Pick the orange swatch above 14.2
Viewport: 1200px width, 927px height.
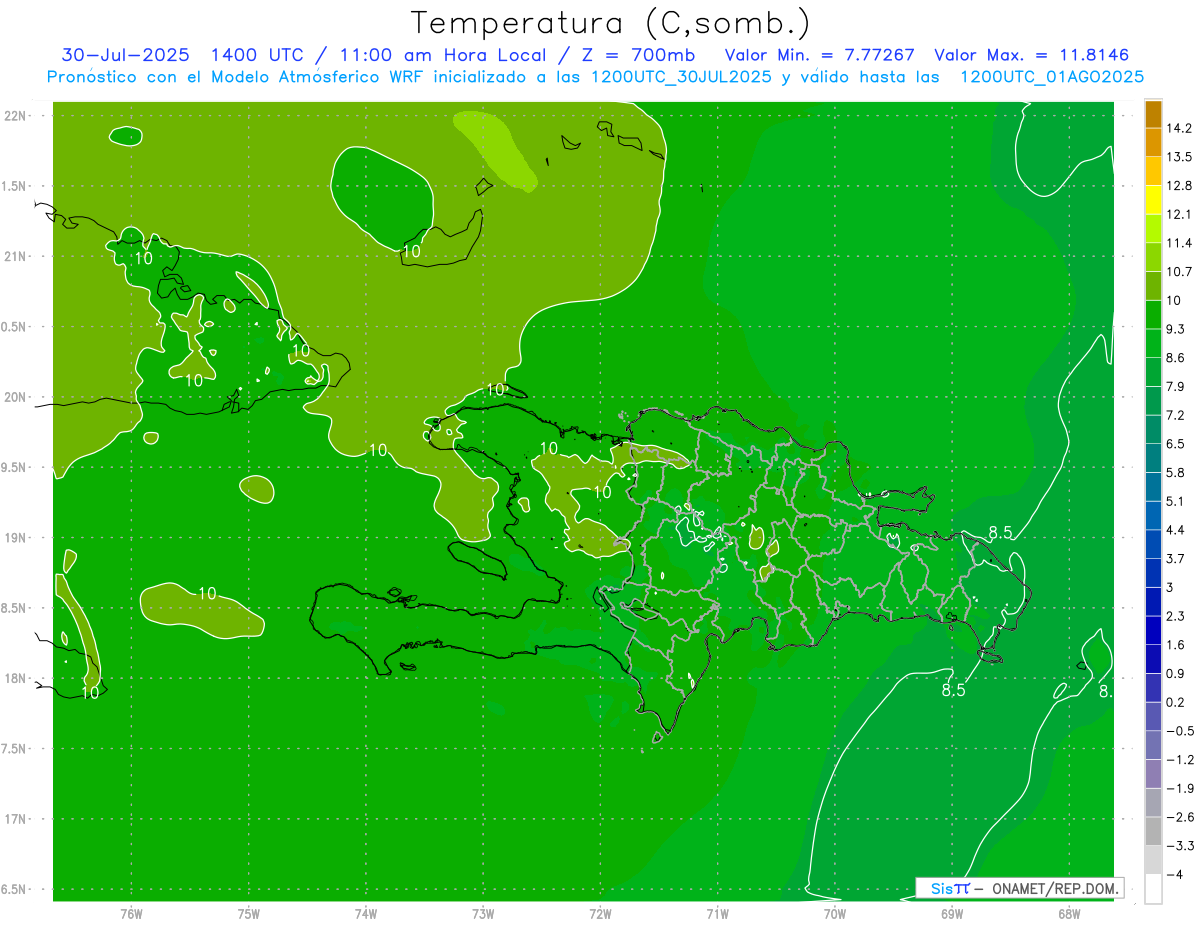[x=1153, y=114]
